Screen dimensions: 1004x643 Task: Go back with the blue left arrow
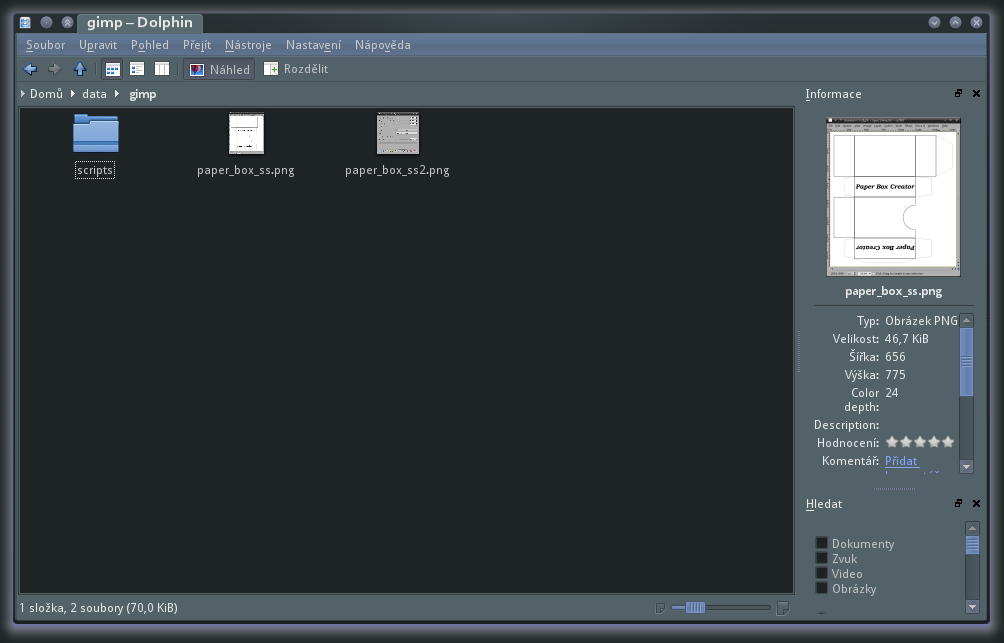coord(30,69)
